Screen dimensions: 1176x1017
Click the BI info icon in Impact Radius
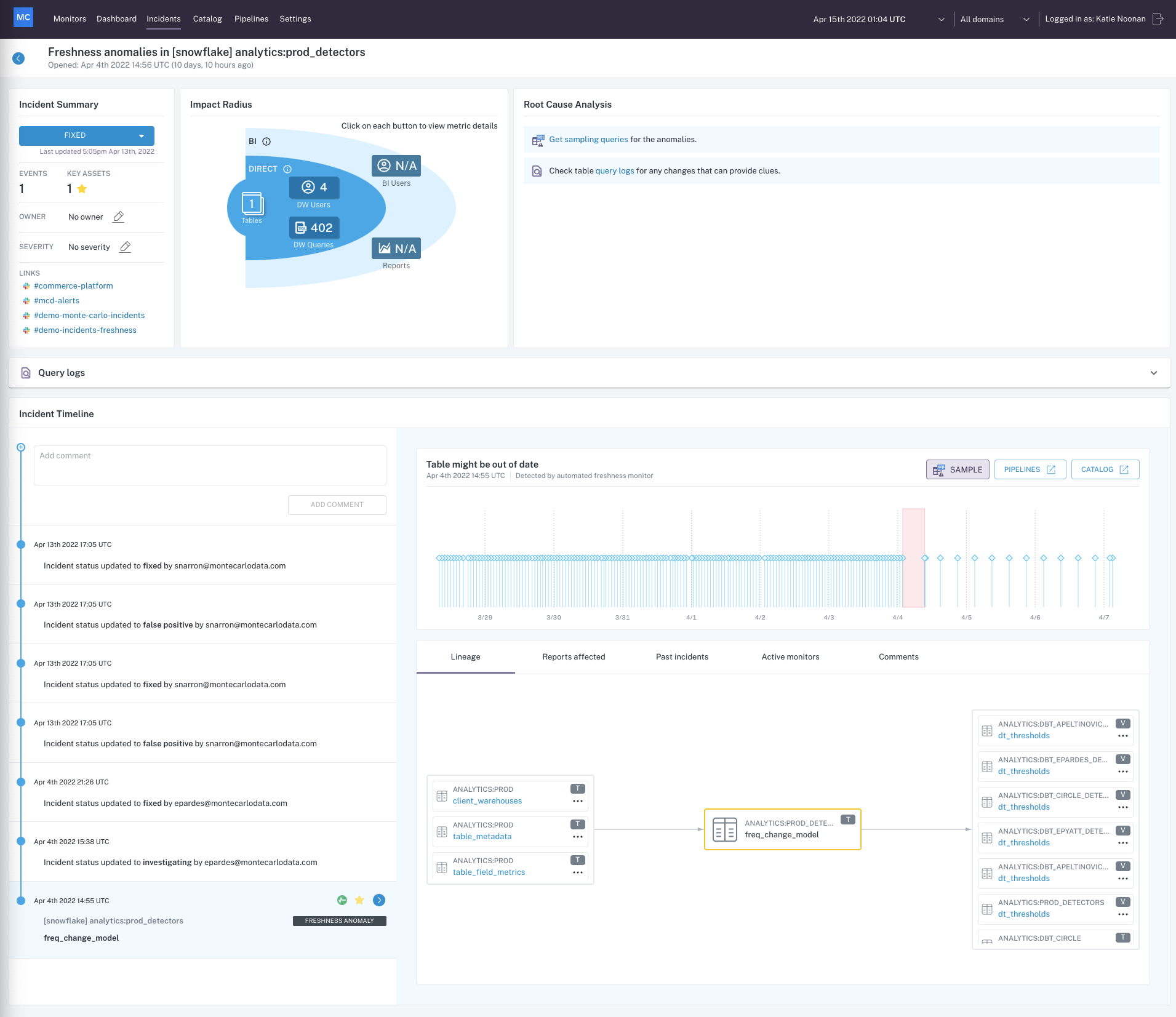tap(266, 142)
